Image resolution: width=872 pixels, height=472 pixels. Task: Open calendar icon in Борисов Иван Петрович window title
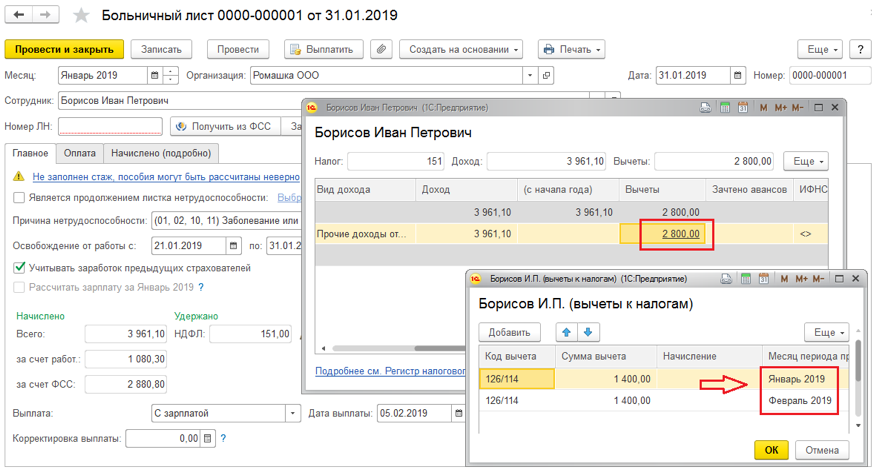point(742,108)
